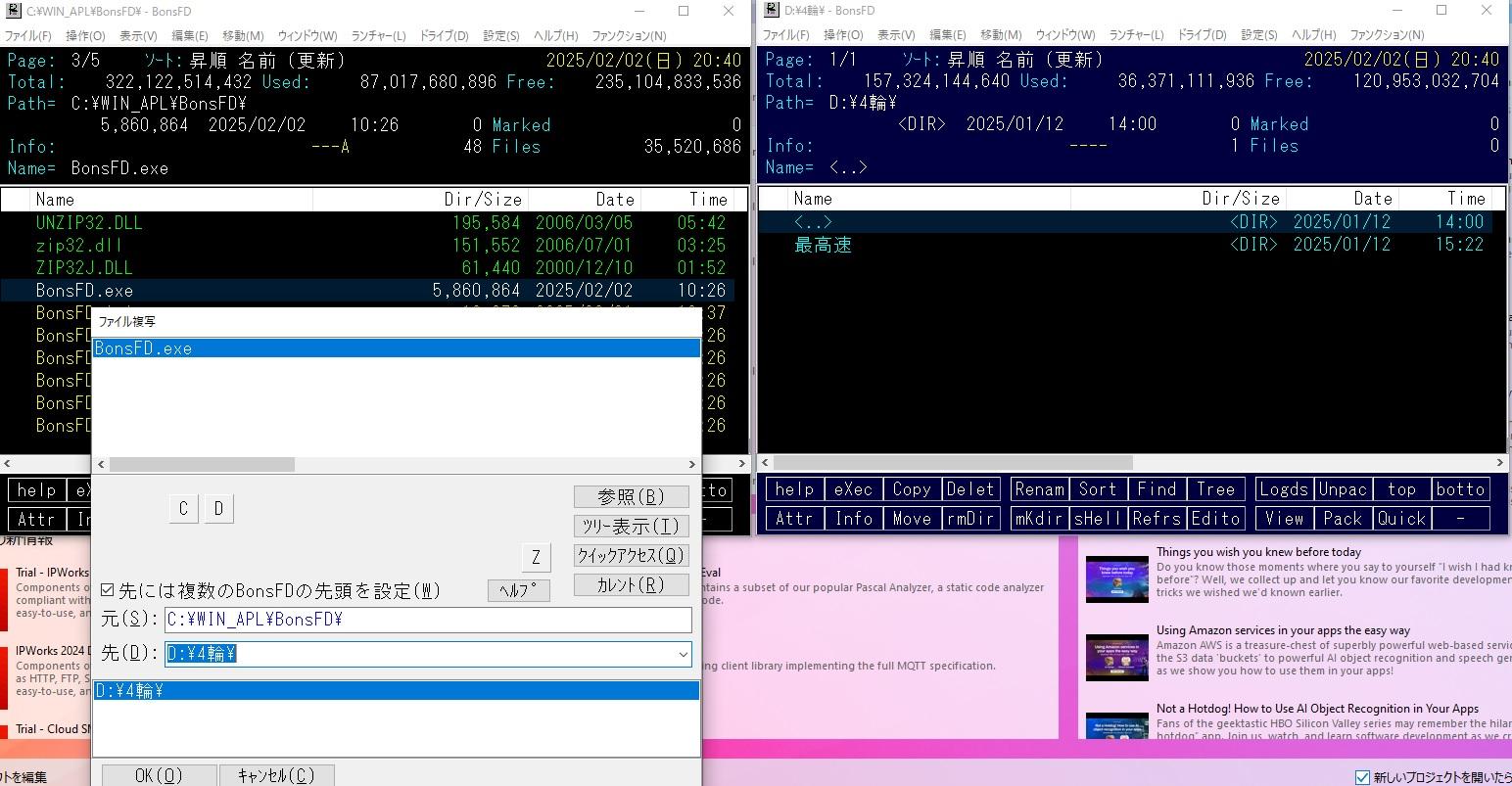This screenshot has width=1512, height=786.
Task: Open ファイル(F) menu in the C:¥WIN_APL¥BonsFD¥ window
Action: [x=29, y=35]
